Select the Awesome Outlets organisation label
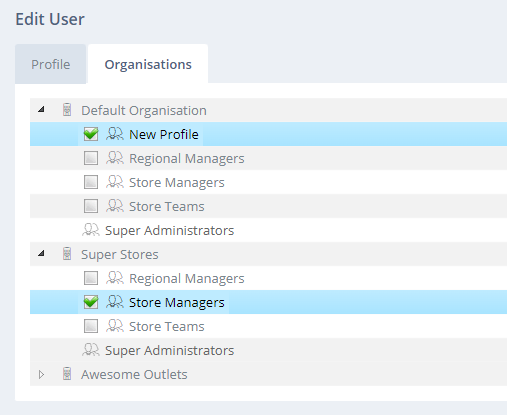Image resolution: width=507 pixels, height=415 pixels. [x=134, y=374]
